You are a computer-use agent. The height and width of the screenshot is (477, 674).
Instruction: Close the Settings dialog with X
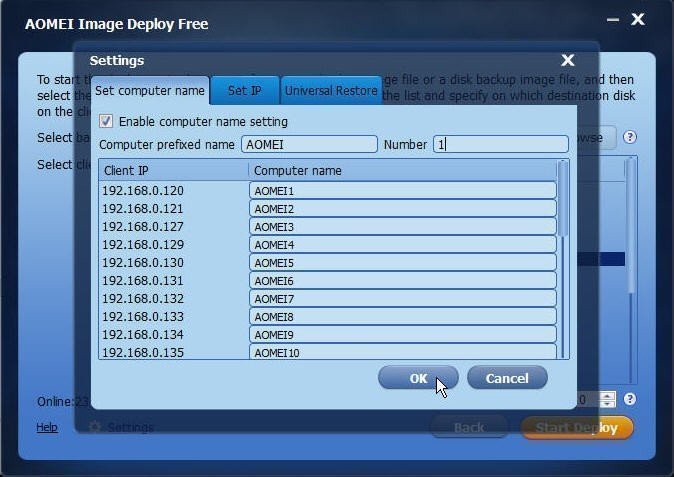567,60
